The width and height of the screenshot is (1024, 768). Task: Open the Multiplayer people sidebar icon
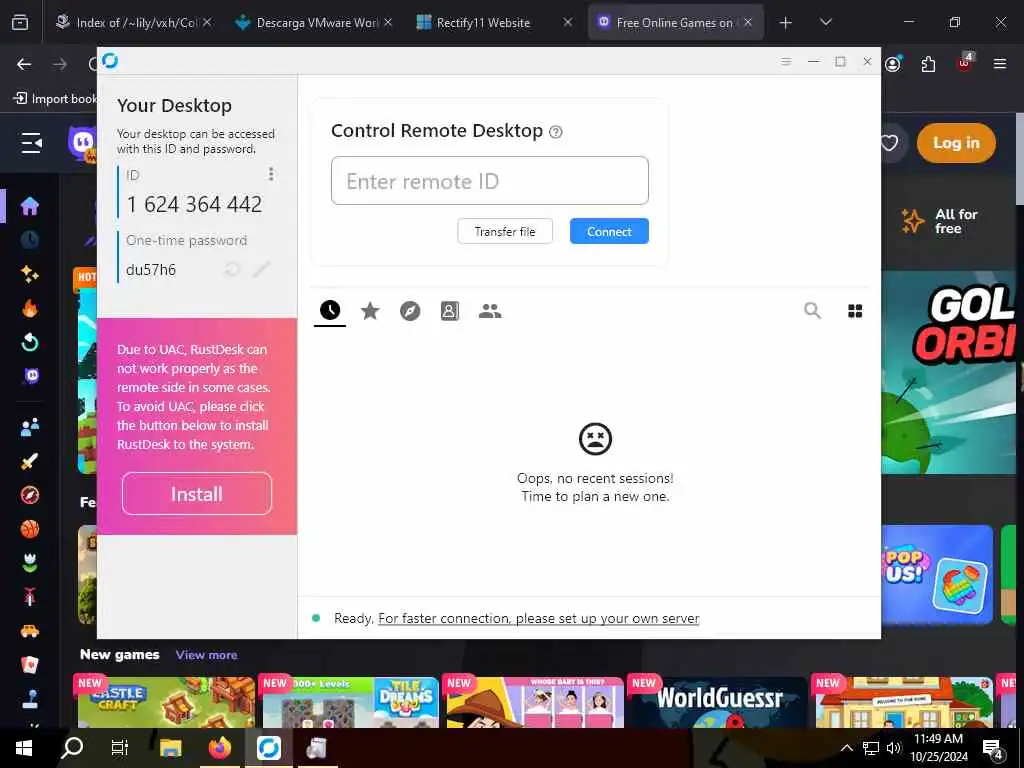tap(30, 427)
